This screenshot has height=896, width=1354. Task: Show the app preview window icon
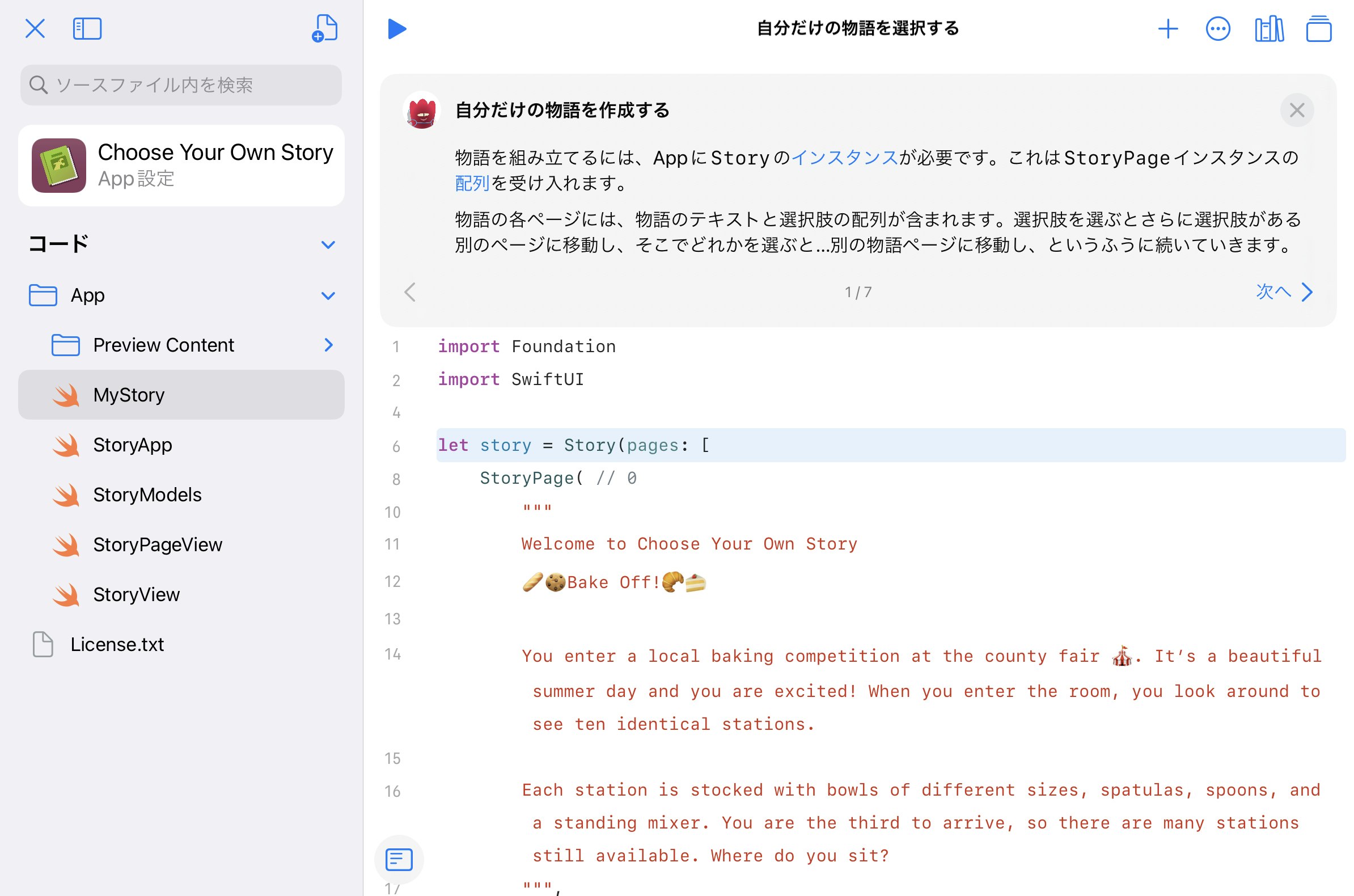point(1318,28)
